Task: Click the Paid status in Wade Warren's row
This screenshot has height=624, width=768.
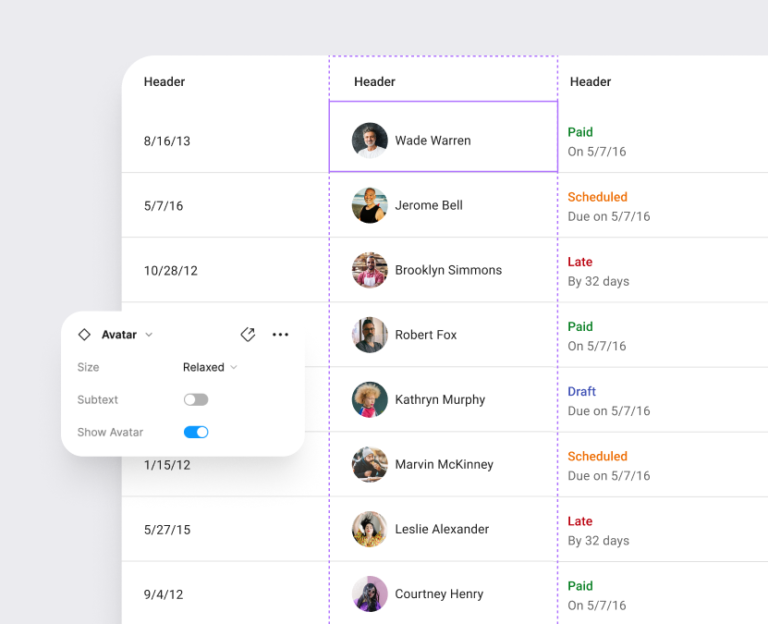Action: click(580, 132)
